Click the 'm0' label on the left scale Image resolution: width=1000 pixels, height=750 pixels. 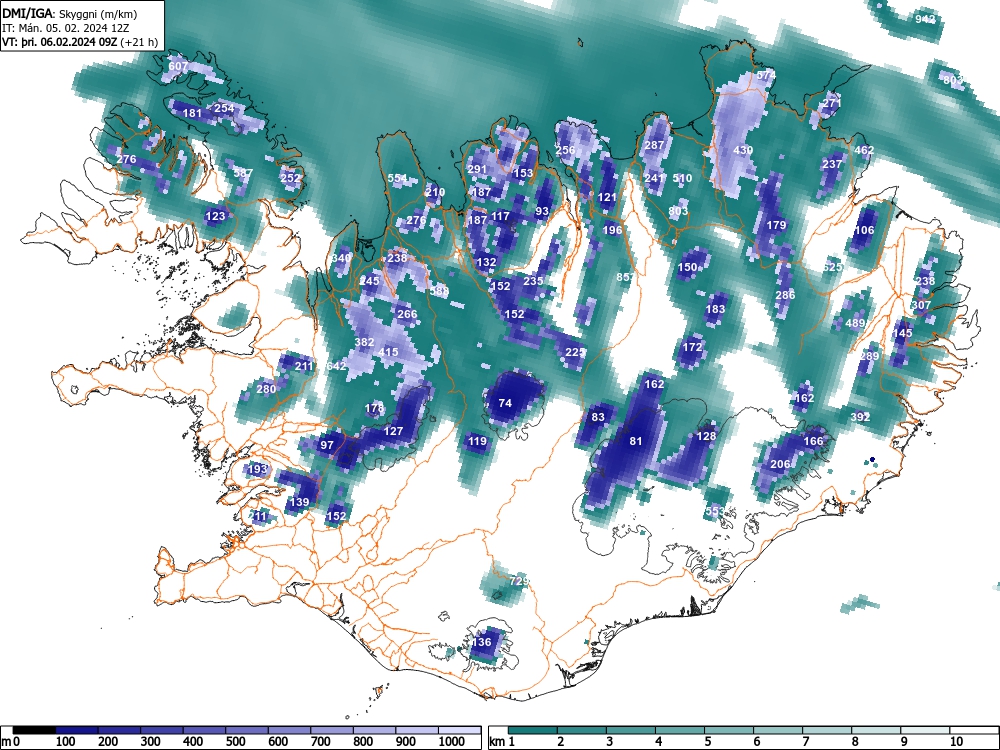tap(11, 742)
